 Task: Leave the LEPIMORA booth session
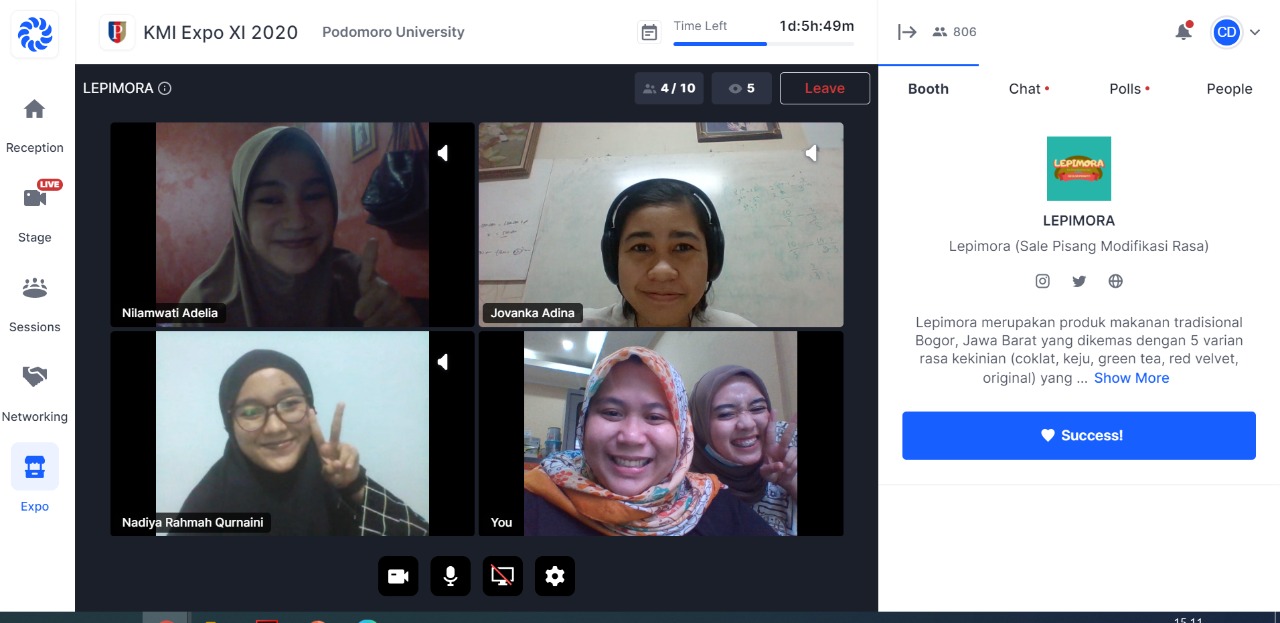point(824,88)
